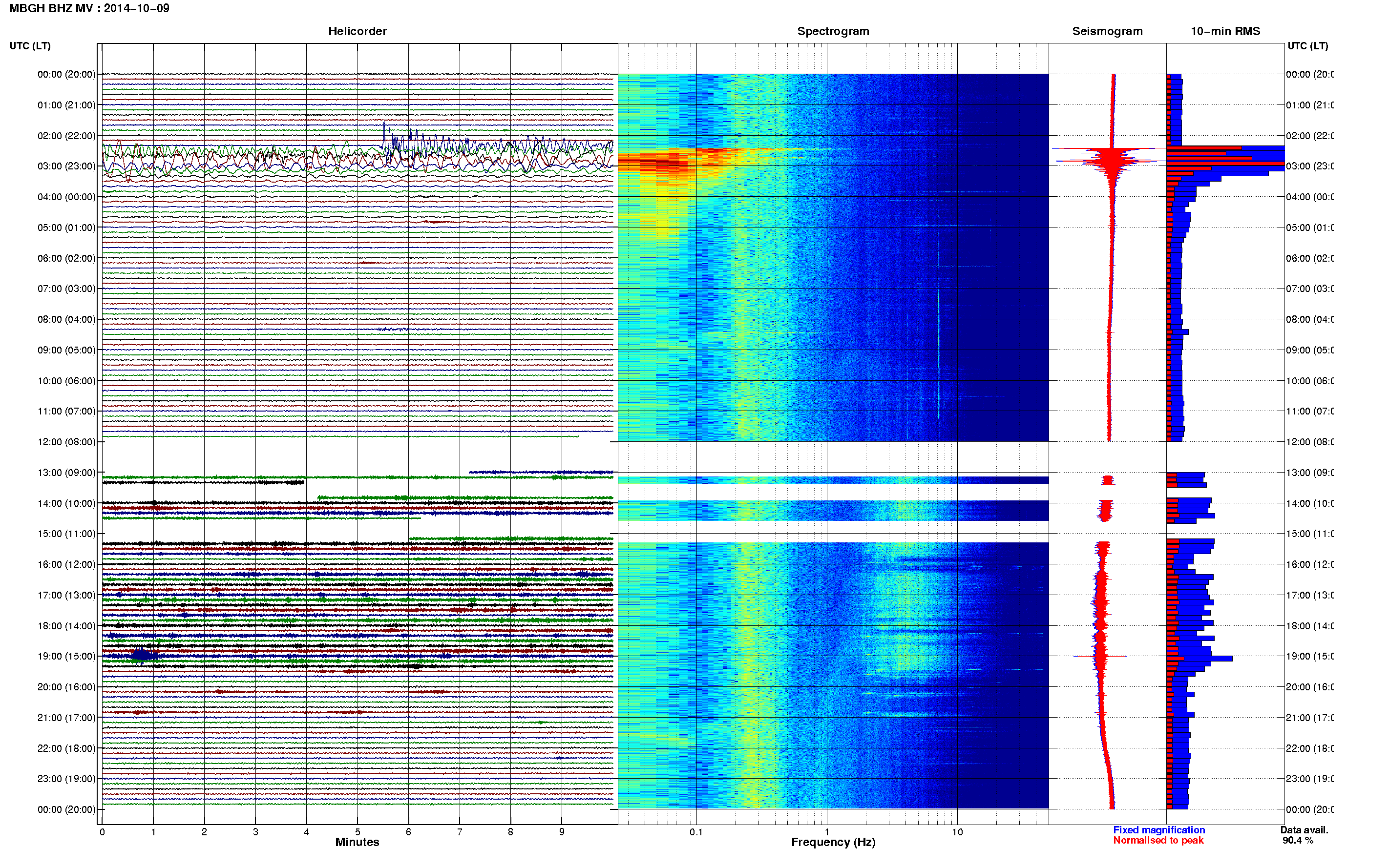Click tick label 3 on the Minutes axis
The height and width of the screenshot is (868, 1389).
click(x=255, y=832)
